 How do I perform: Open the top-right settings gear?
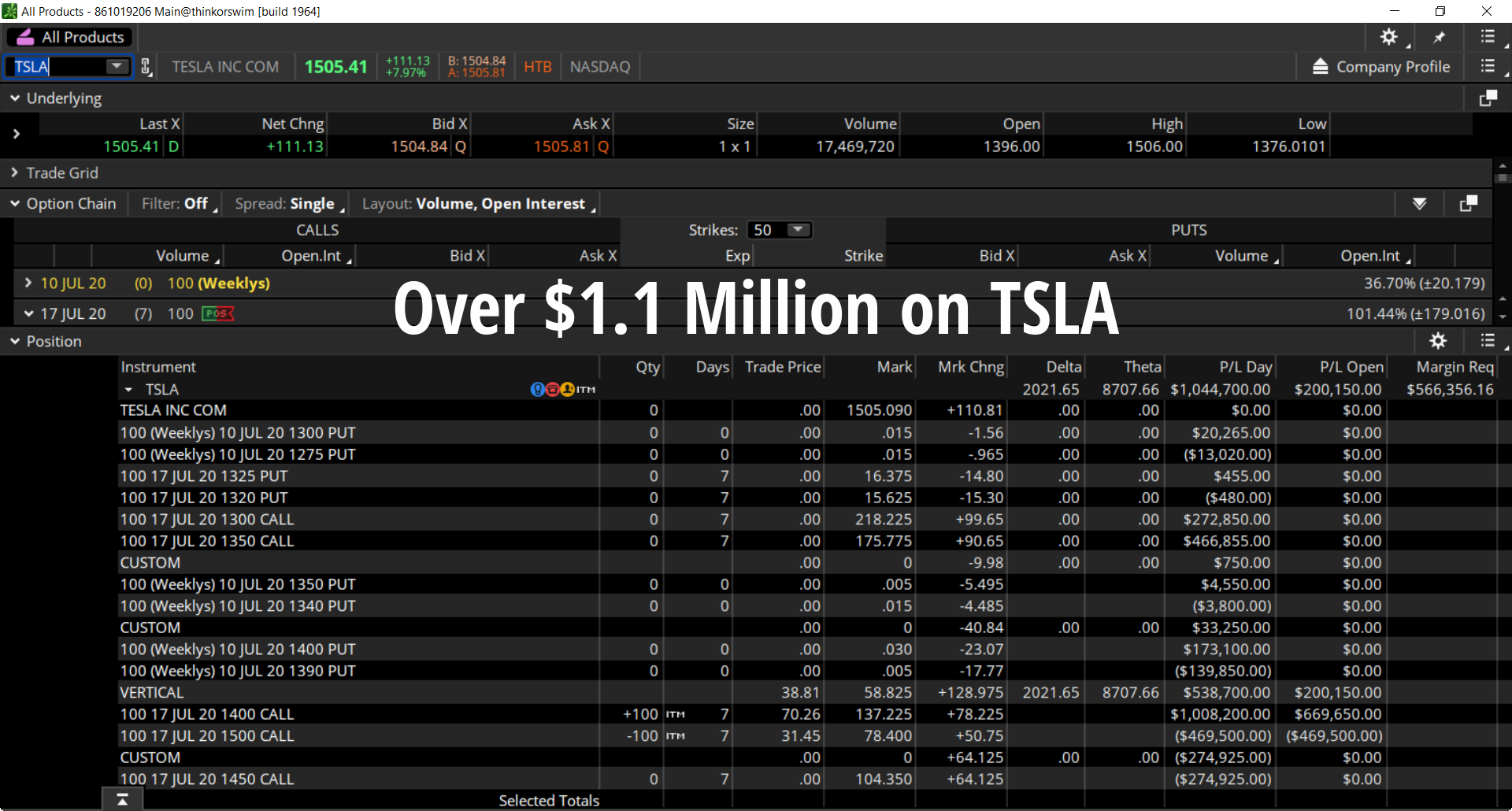(x=1388, y=37)
